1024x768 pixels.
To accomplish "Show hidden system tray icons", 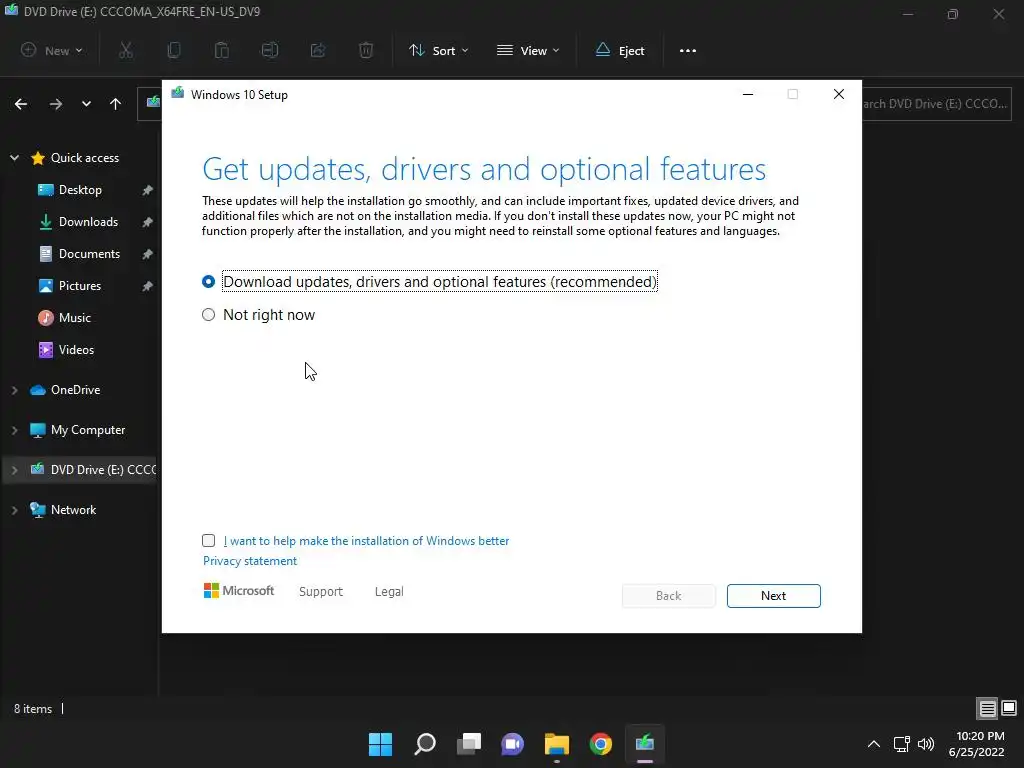I will [x=874, y=744].
